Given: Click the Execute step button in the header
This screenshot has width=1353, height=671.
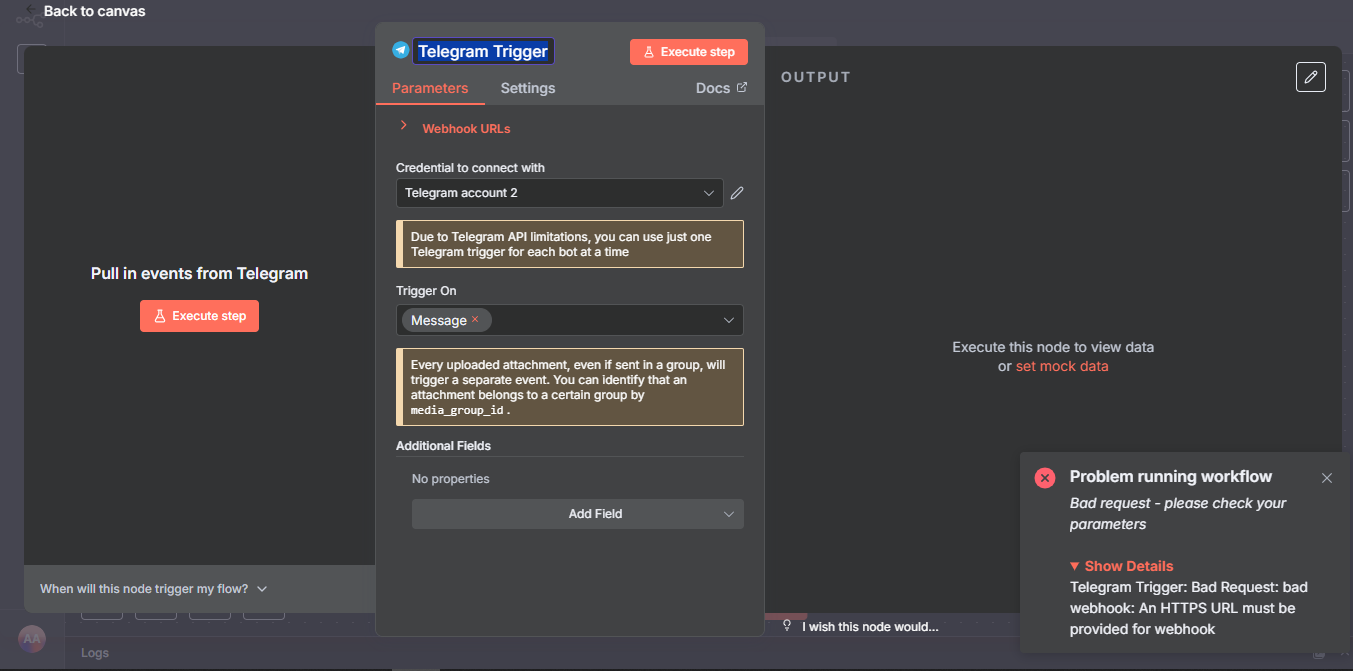Looking at the screenshot, I should [x=688, y=51].
